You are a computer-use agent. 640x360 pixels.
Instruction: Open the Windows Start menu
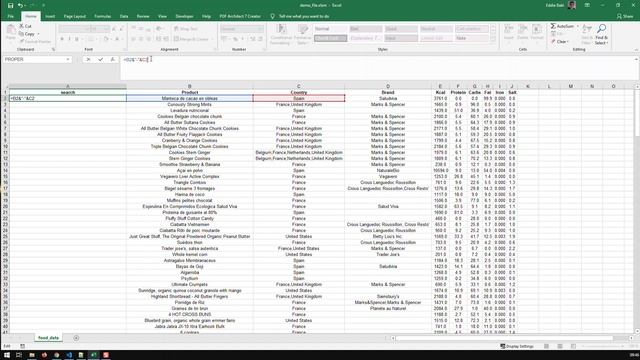pyautogui.click(x=7, y=355)
